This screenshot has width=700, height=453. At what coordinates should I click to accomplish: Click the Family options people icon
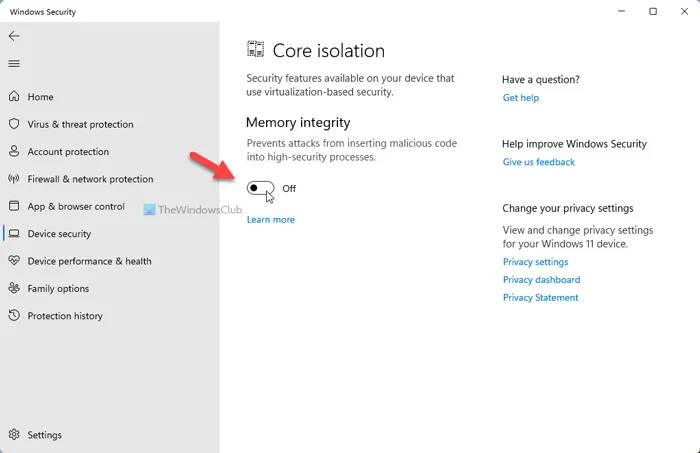point(14,289)
